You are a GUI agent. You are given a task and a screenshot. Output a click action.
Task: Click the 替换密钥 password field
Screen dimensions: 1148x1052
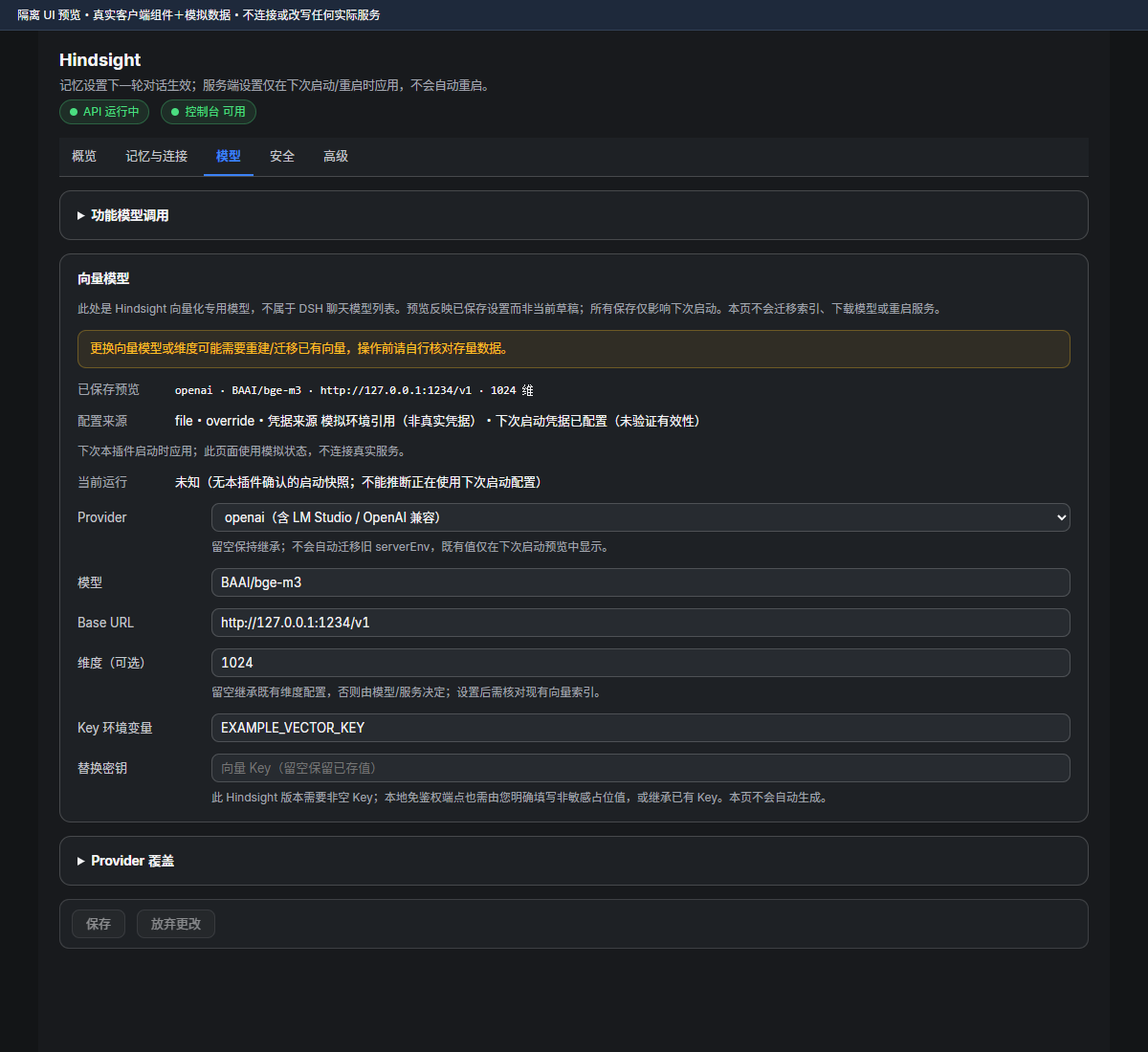coord(640,768)
